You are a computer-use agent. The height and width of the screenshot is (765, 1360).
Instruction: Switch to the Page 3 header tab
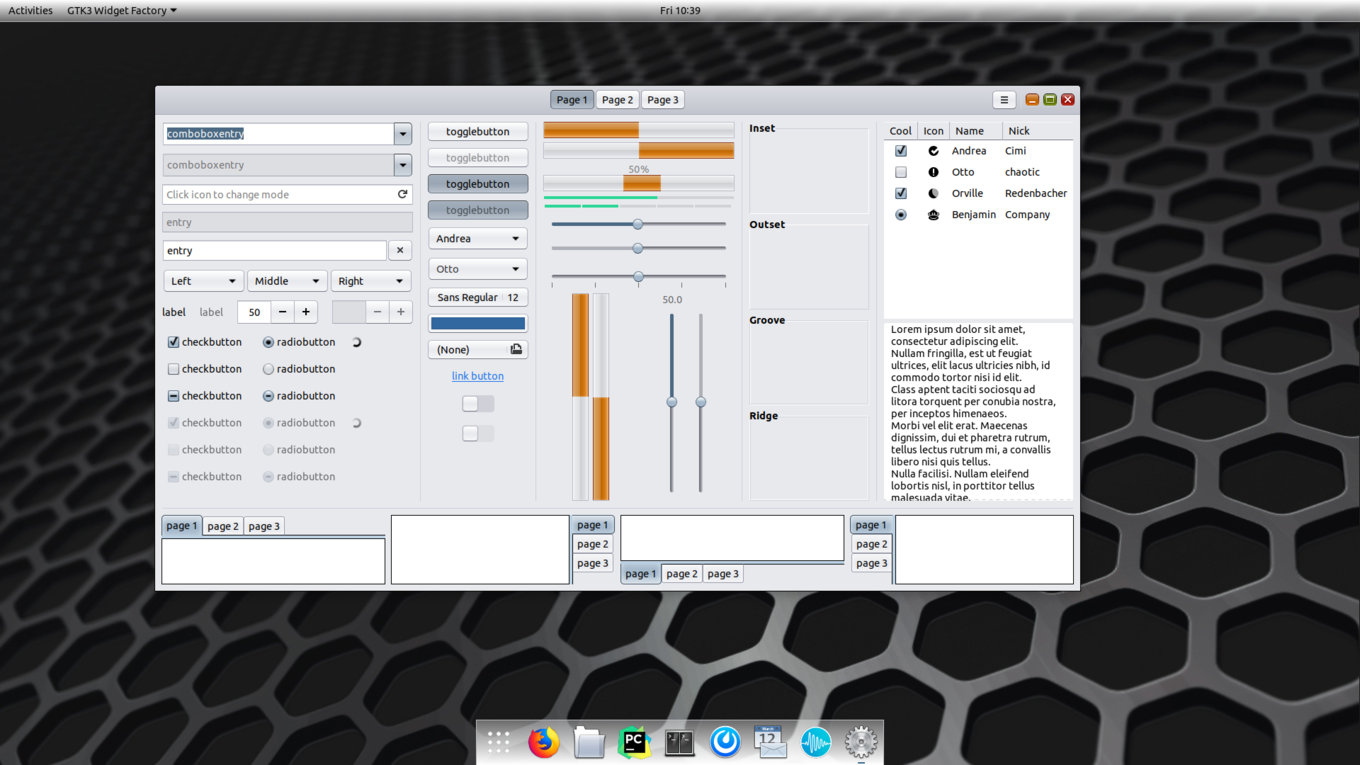coord(662,100)
